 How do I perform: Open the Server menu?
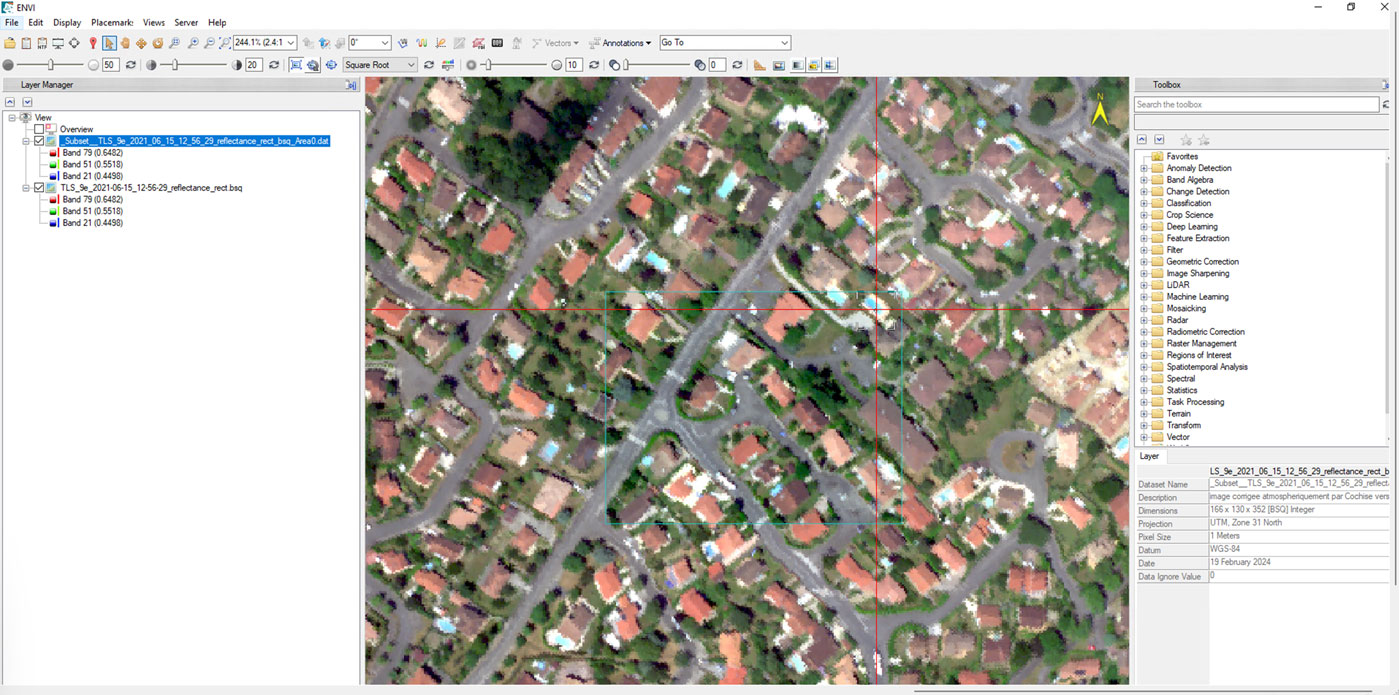click(186, 22)
